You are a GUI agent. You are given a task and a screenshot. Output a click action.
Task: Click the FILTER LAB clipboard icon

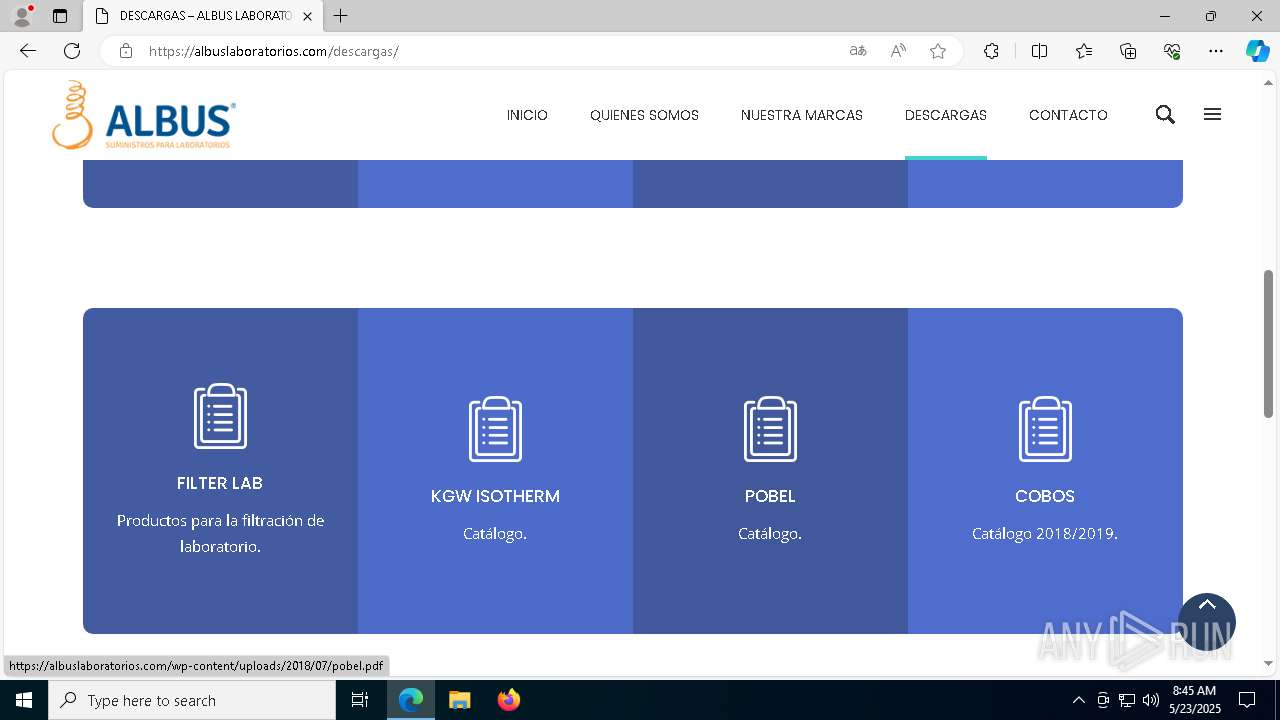click(220, 416)
